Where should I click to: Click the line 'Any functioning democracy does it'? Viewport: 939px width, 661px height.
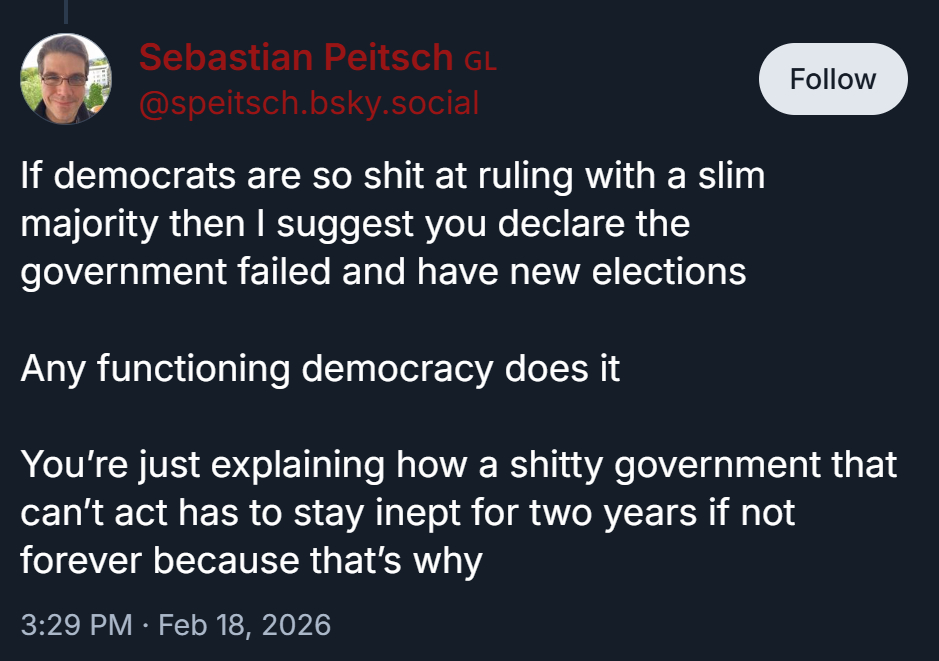(320, 369)
